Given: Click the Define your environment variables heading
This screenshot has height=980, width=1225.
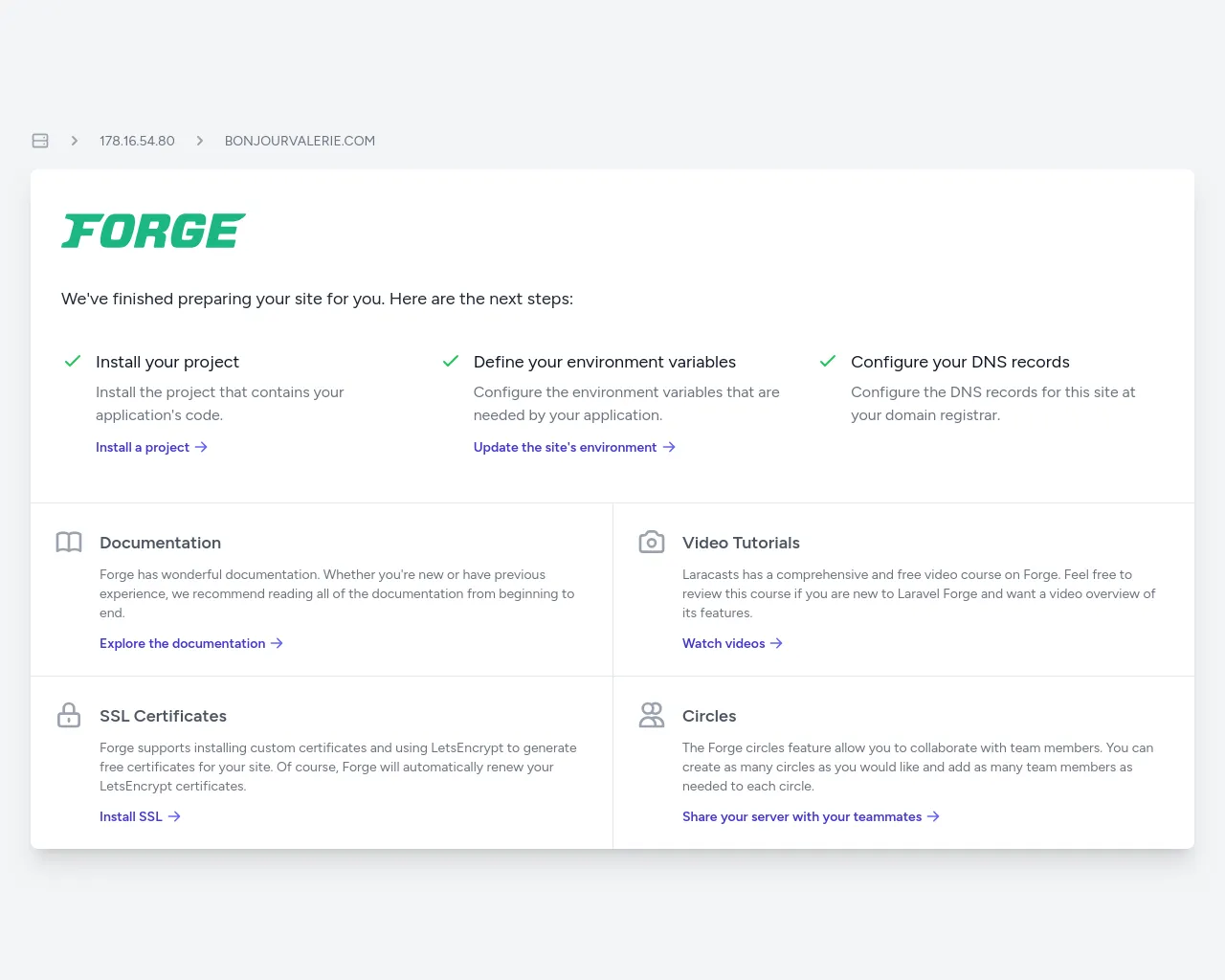Looking at the screenshot, I should [x=605, y=362].
